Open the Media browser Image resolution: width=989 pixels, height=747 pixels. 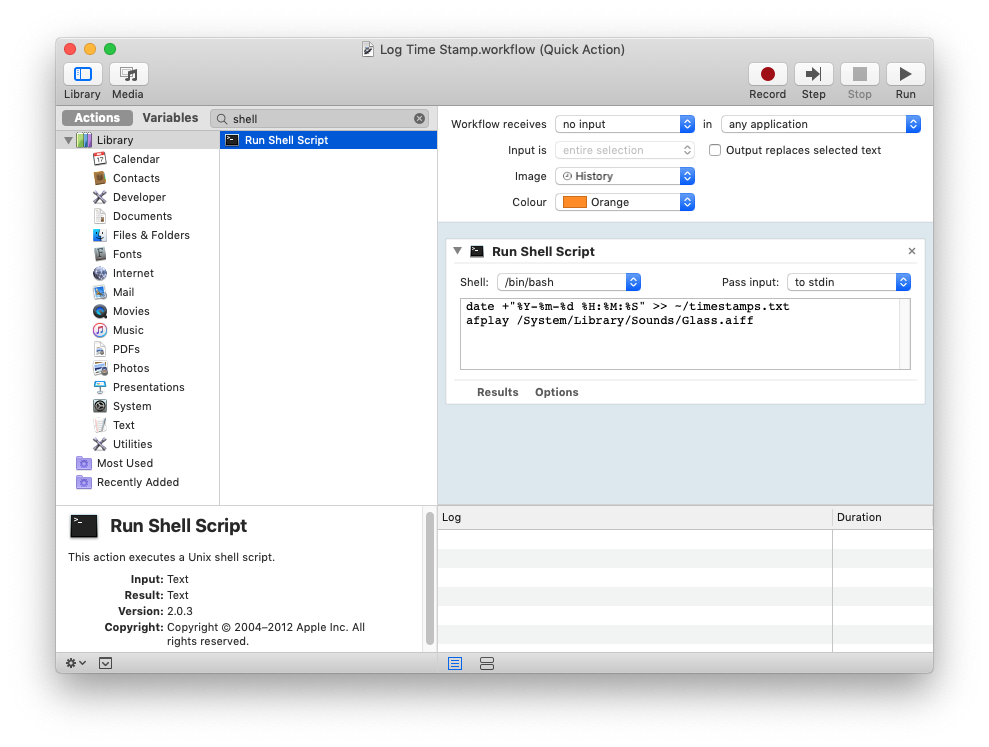129,74
